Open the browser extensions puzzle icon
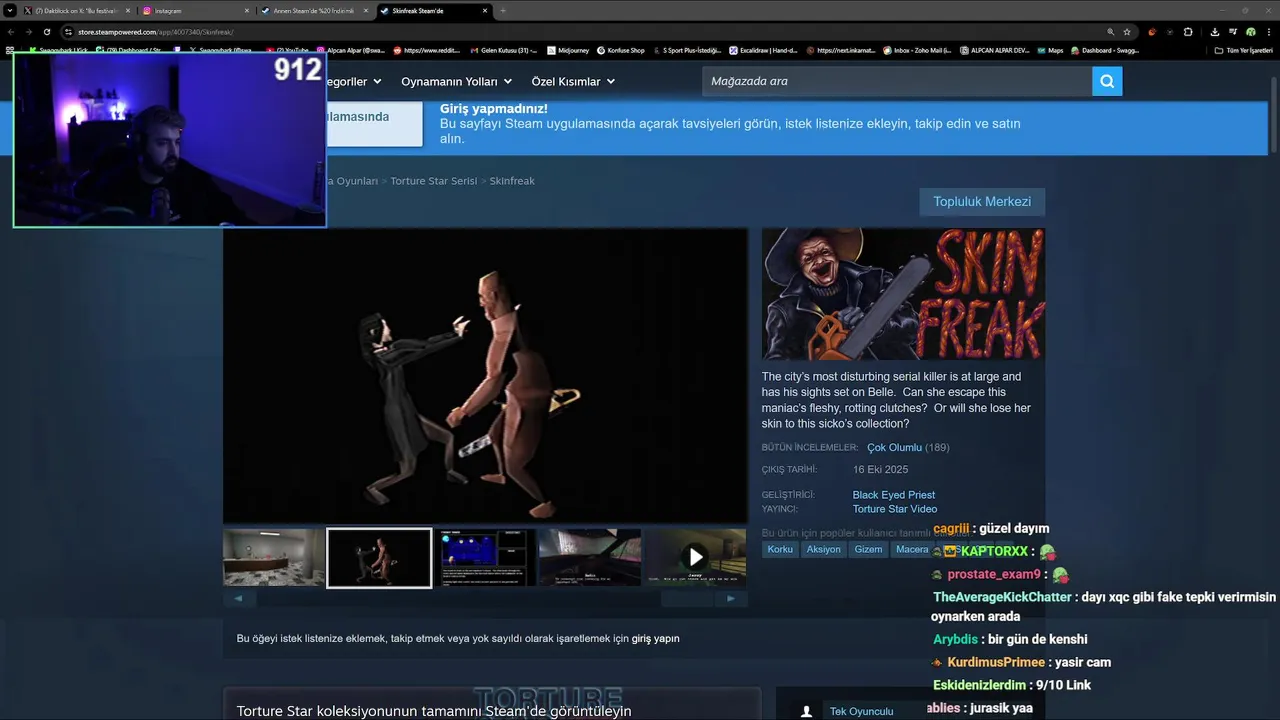Screen dimensions: 1280x720 pos(1188,32)
